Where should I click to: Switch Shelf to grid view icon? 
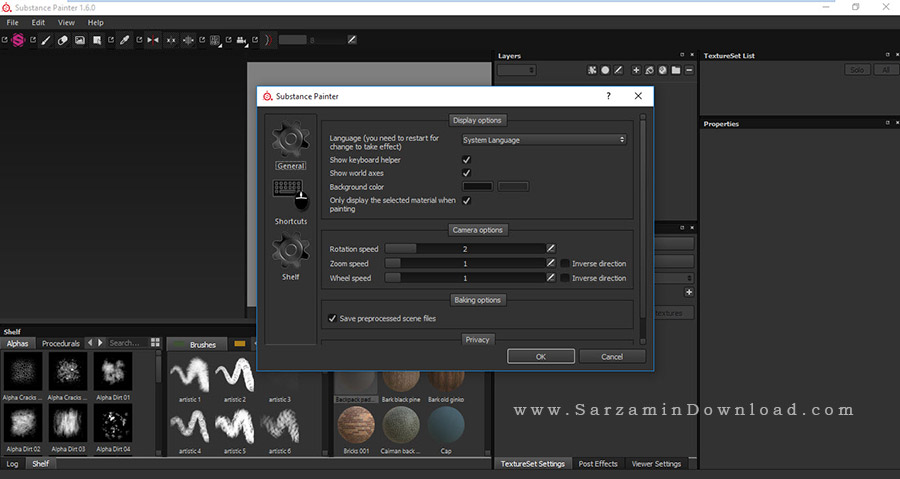point(155,342)
